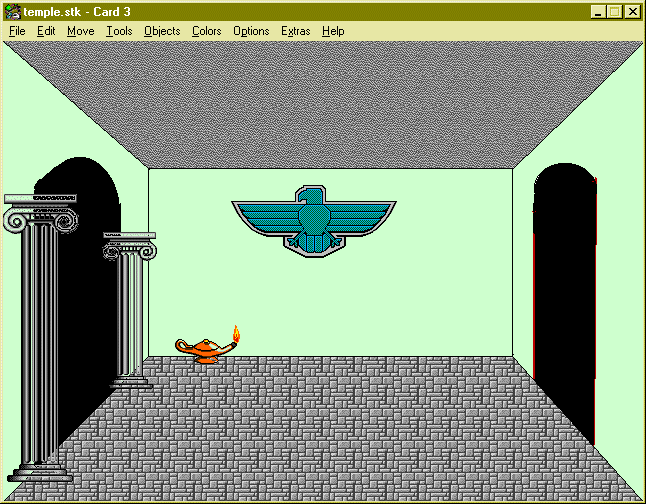Open the File menu
Image resolution: width=646 pixels, height=504 pixels.
(17, 31)
